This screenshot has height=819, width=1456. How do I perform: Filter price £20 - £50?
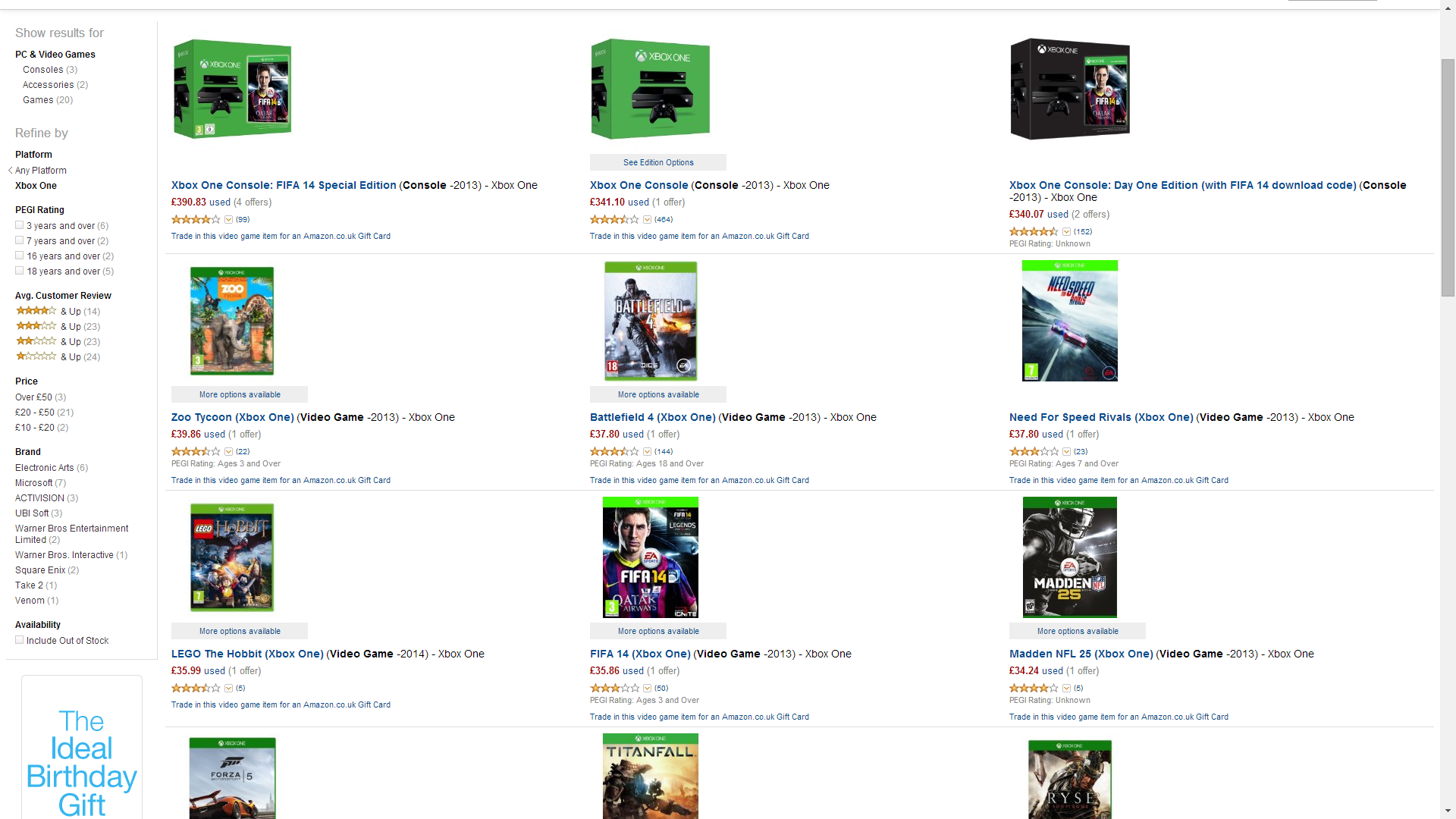pyautogui.click(x=35, y=413)
